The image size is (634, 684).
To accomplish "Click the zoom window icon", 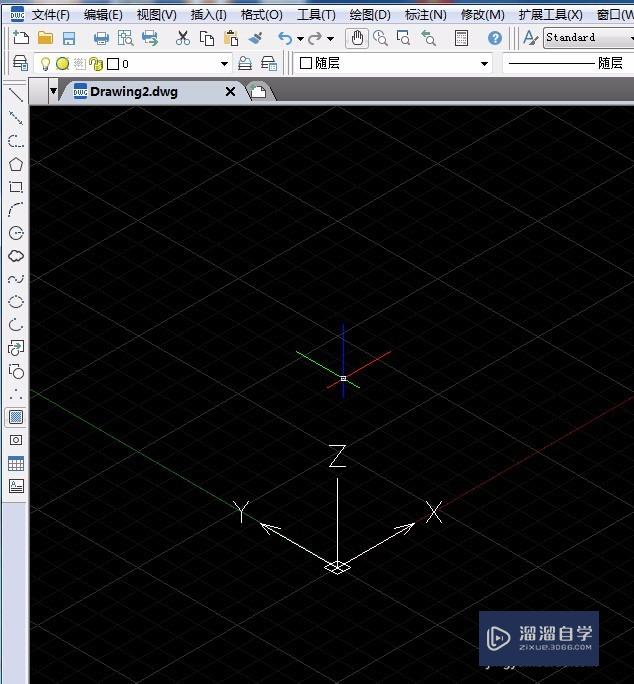I will pyautogui.click(x=403, y=38).
